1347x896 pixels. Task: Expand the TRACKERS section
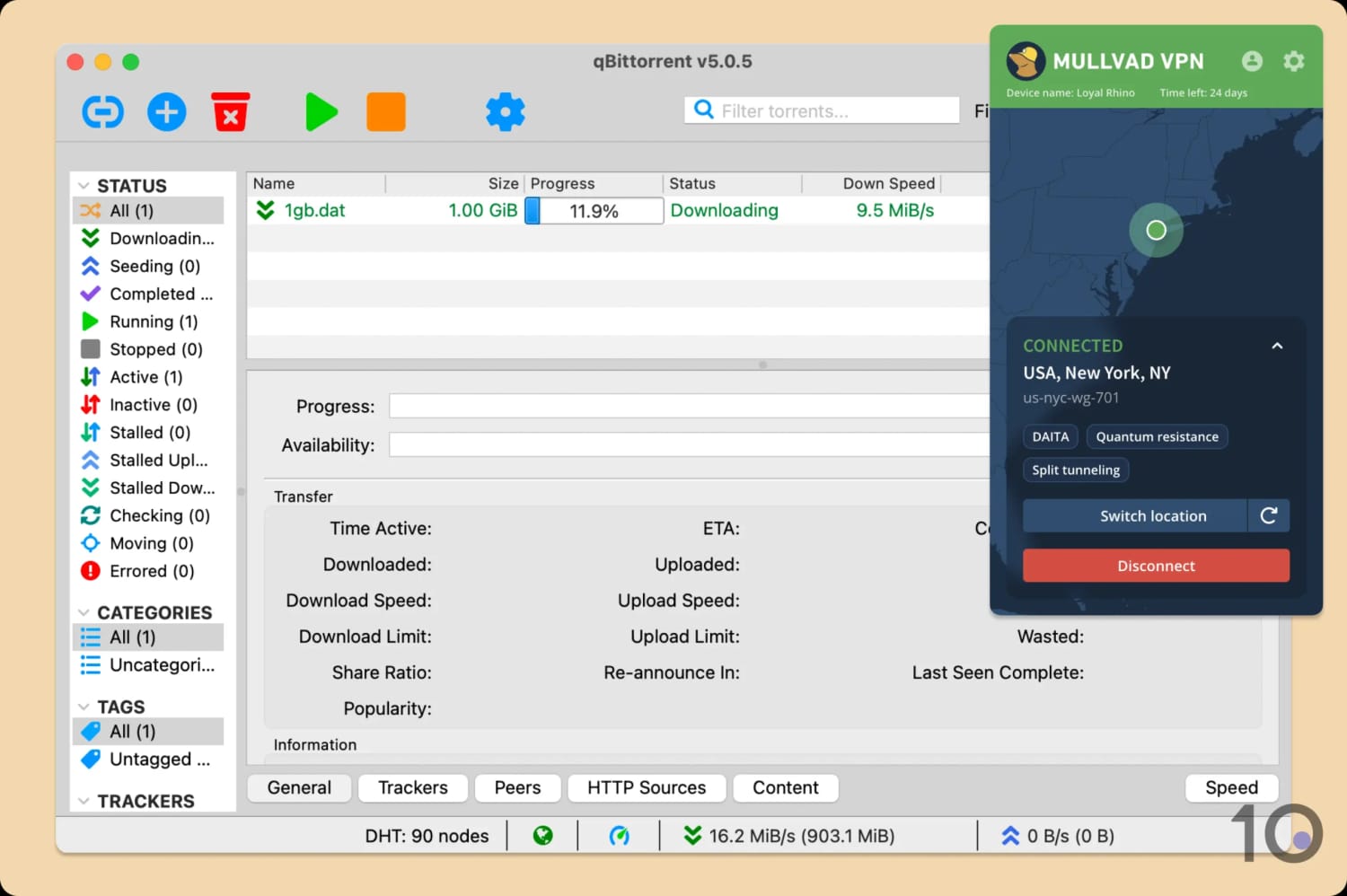(x=84, y=801)
